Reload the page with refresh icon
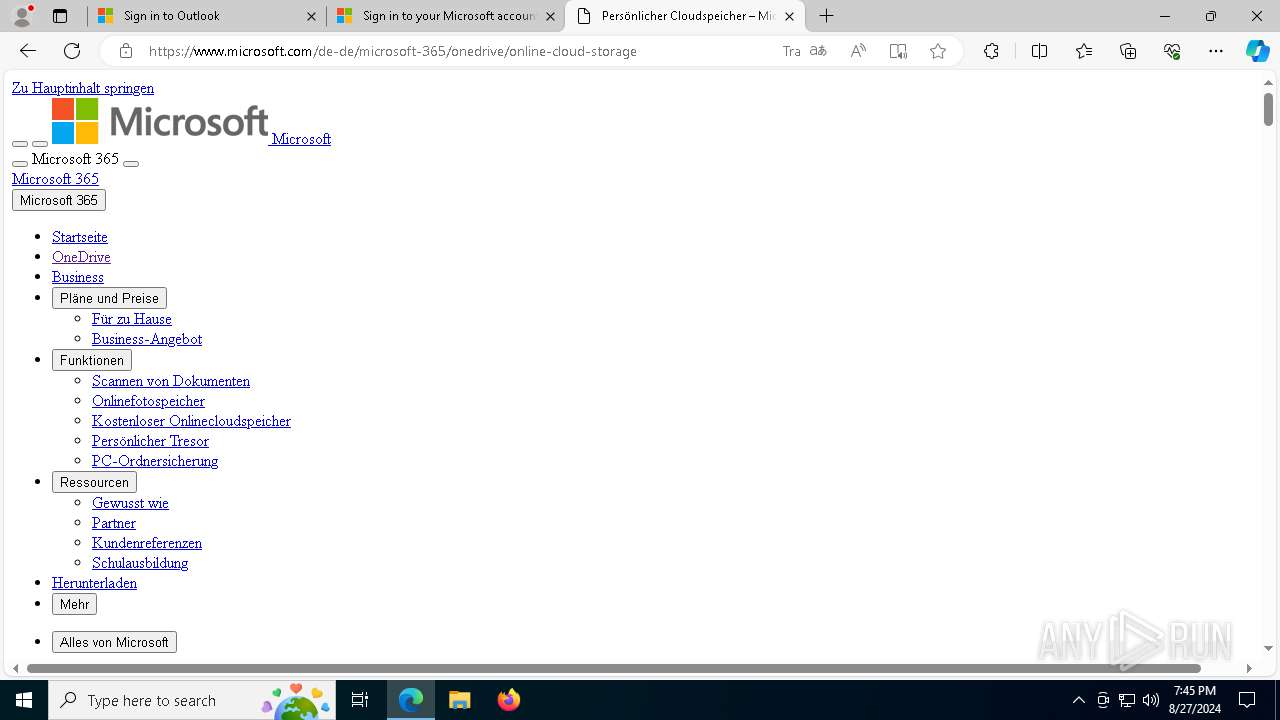This screenshot has width=1280, height=720. coord(72,51)
